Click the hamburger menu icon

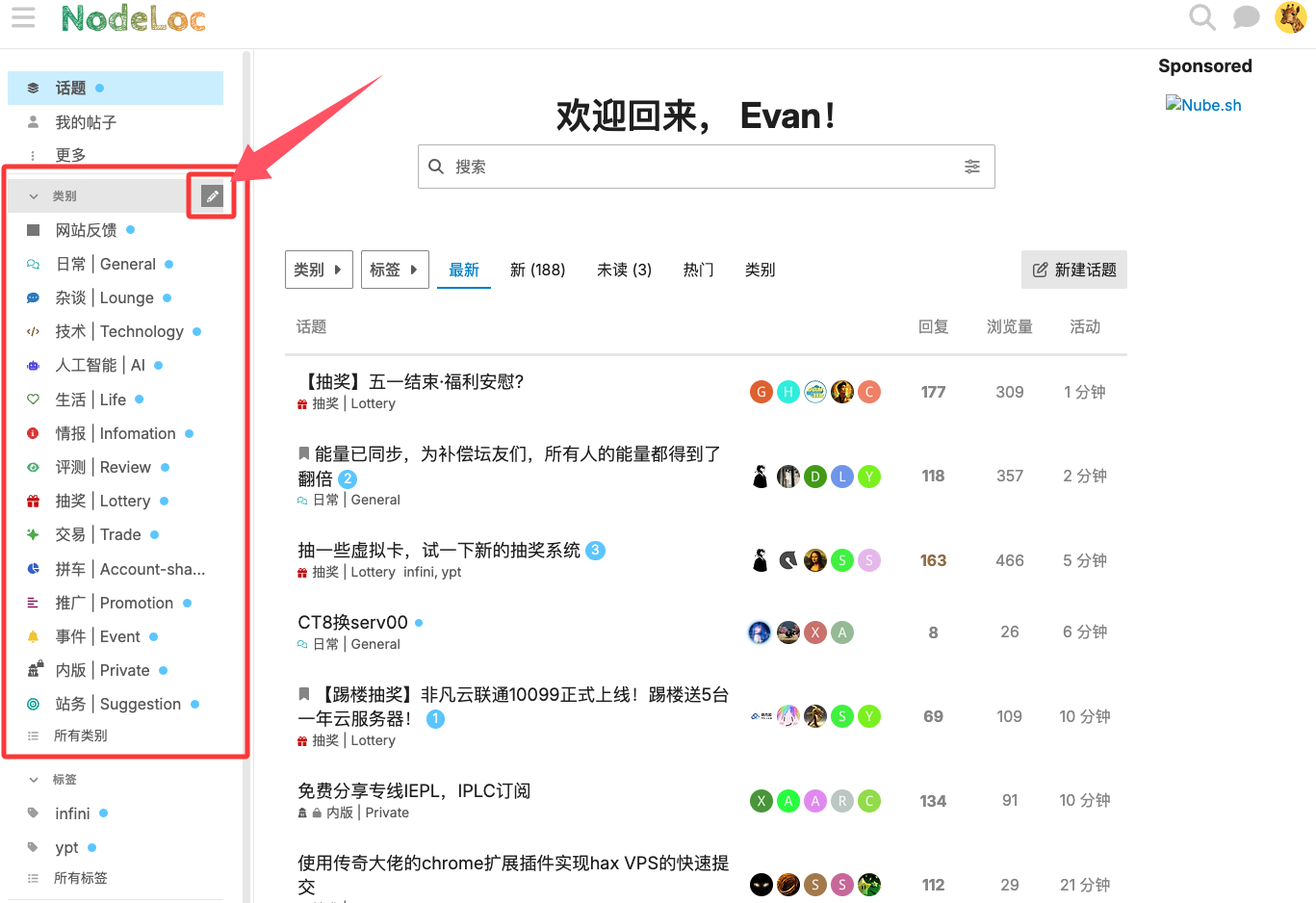pyautogui.click(x=23, y=17)
